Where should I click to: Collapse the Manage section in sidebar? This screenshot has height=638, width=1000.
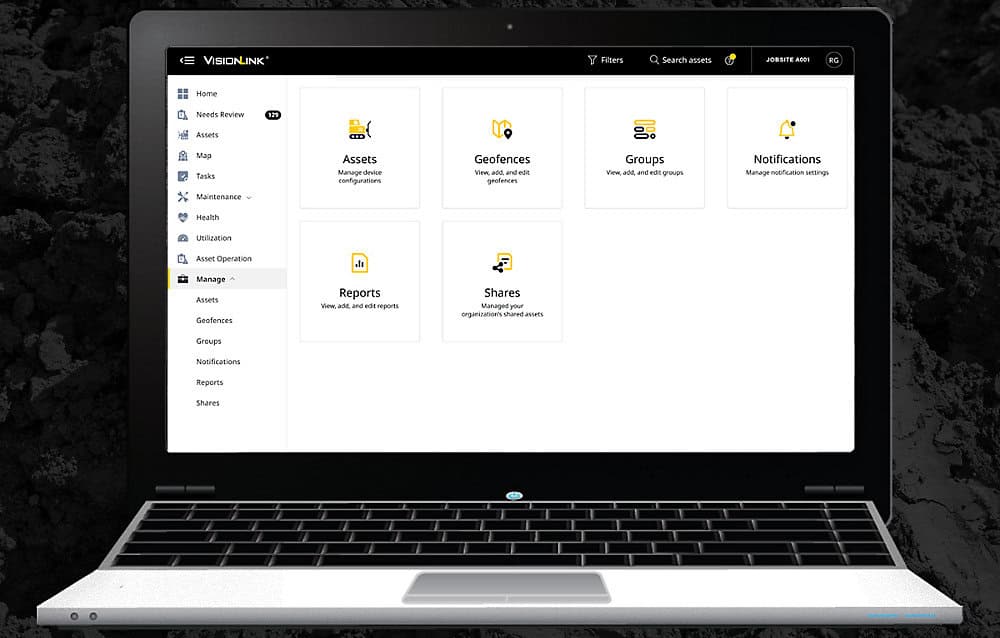pos(232,280)
